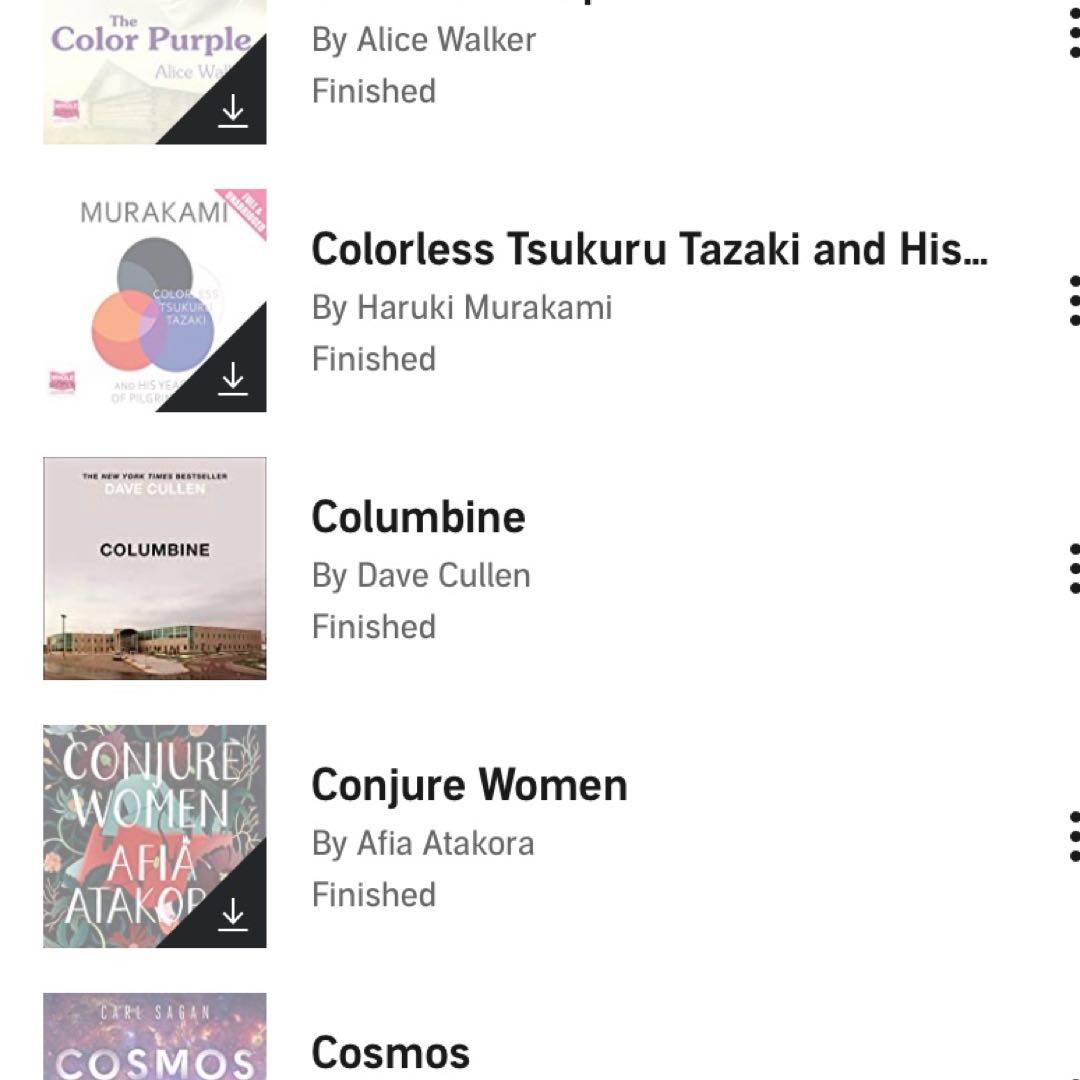Tap download icon on Conjure Women cover
Image resolution: width=1080 pixels, height=1080 pixels.
pyautogui.click(x=233, y=914)
